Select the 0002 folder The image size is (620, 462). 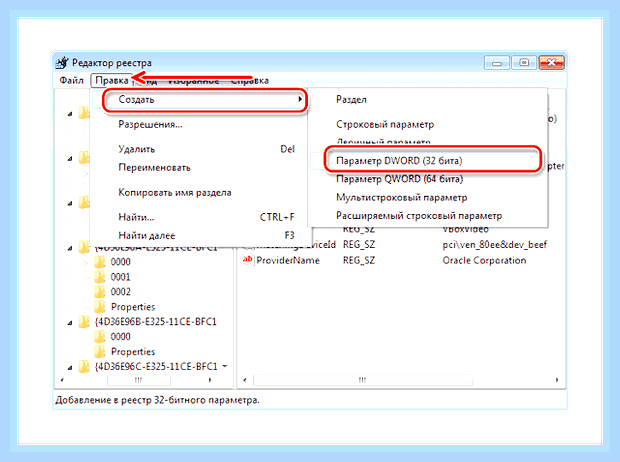point(120,292)
